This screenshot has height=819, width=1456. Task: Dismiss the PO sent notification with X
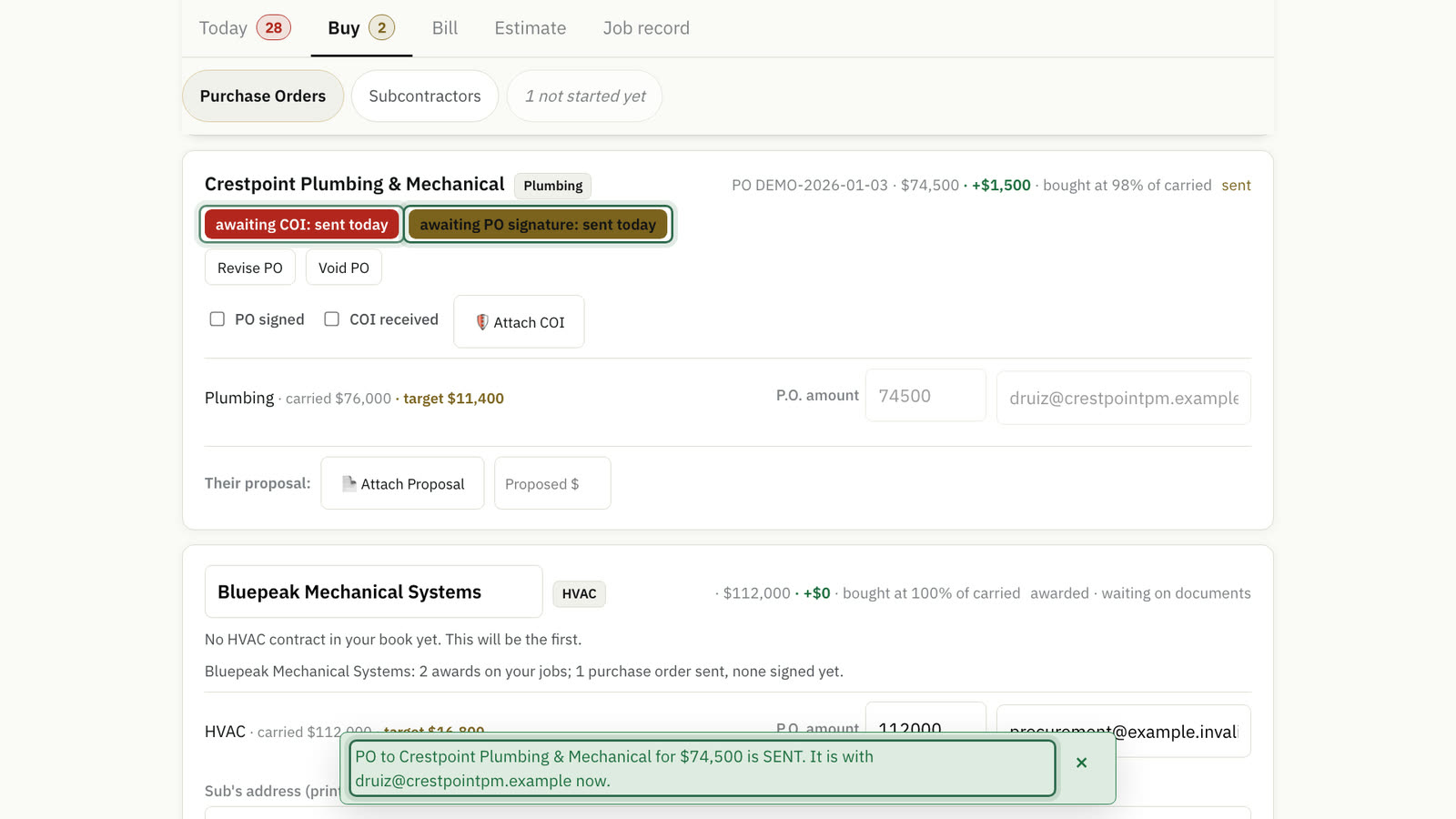1081,763
